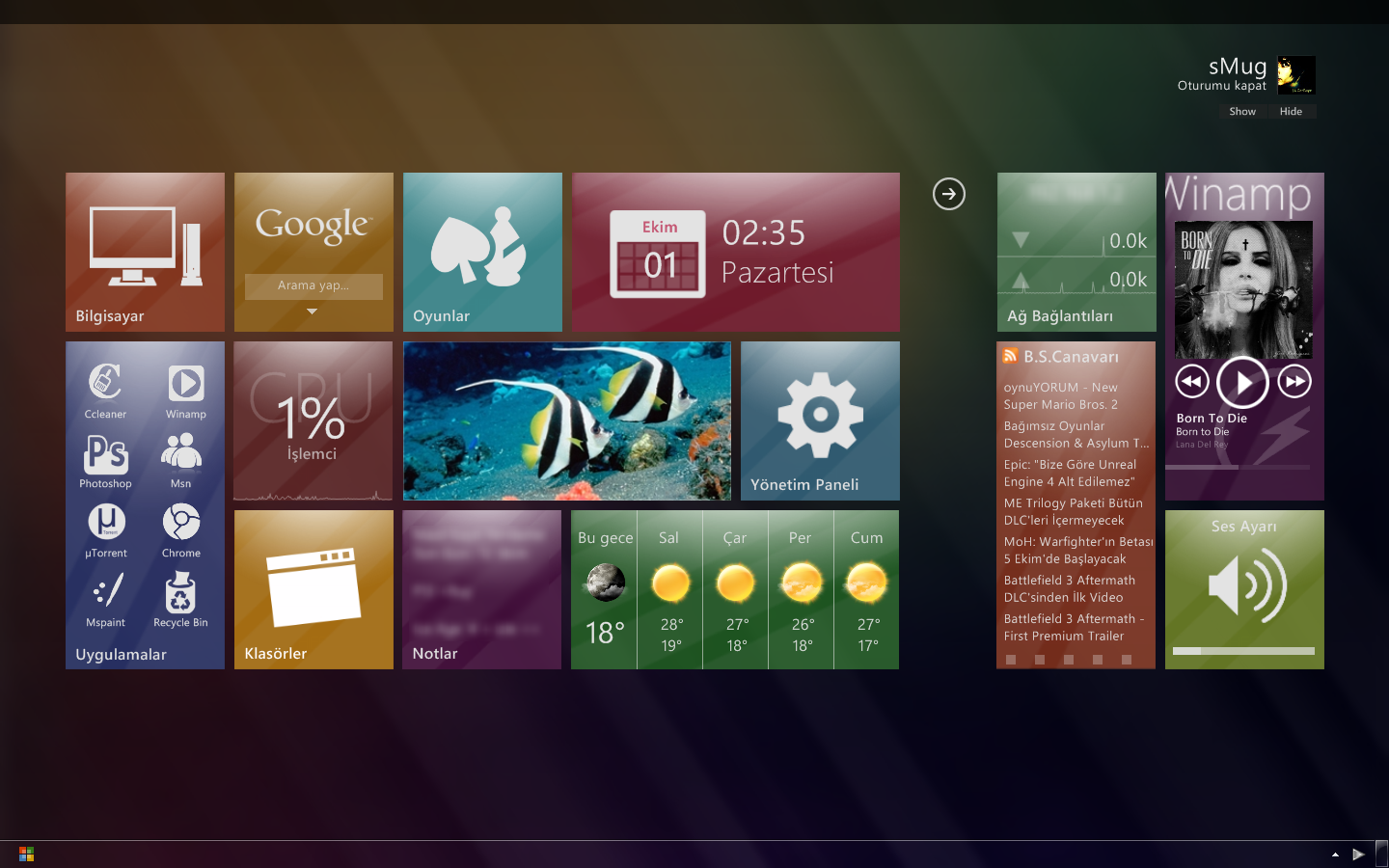Click the Winamp track progress bar

[1238, 467]
